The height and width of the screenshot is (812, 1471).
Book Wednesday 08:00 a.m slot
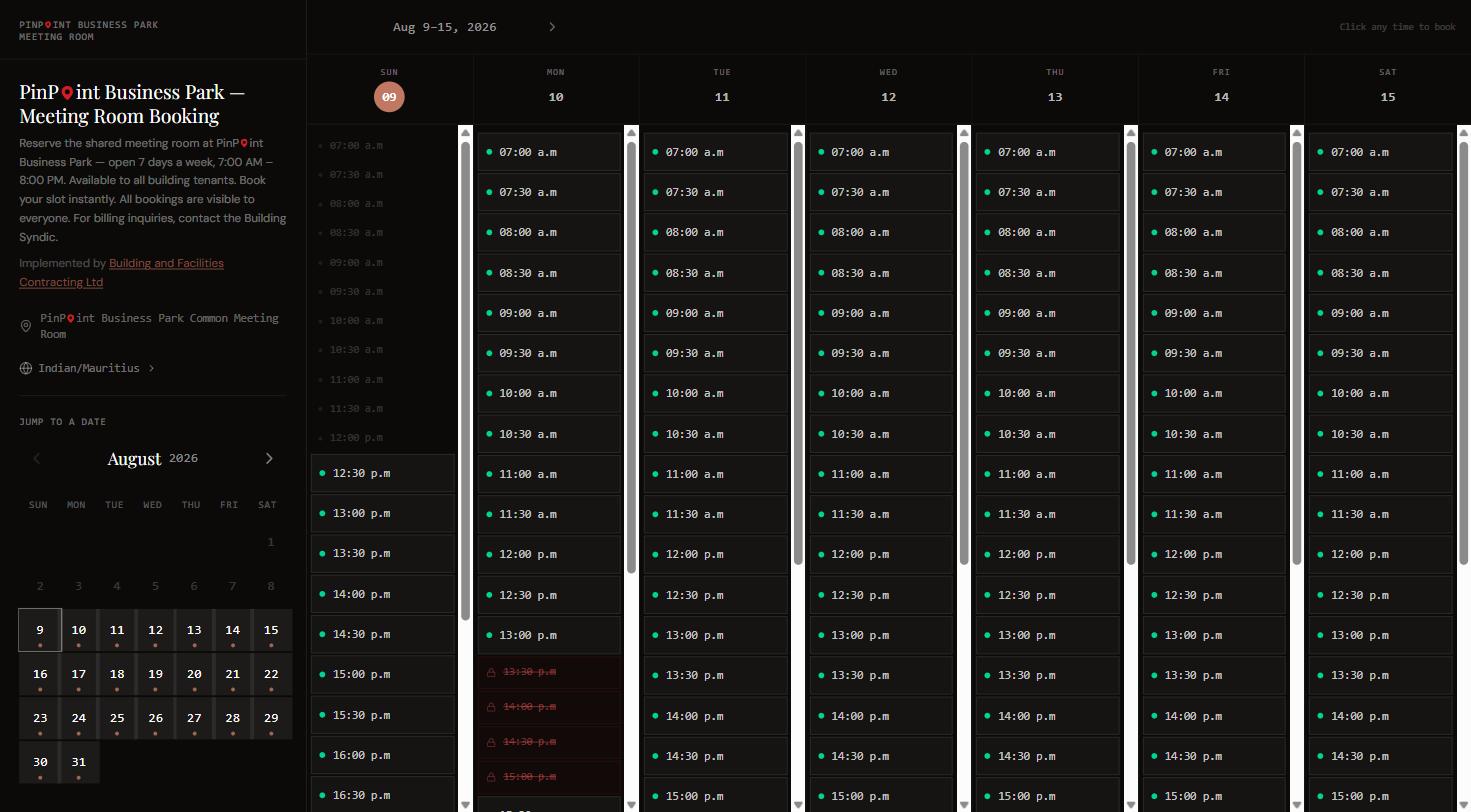point(882,232)
